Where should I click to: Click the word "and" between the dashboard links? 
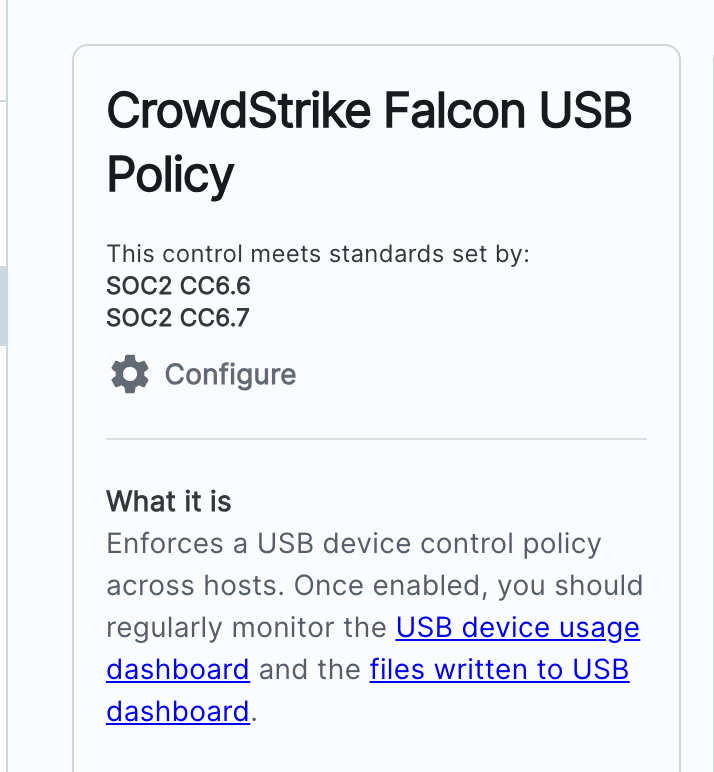[309, 669]
